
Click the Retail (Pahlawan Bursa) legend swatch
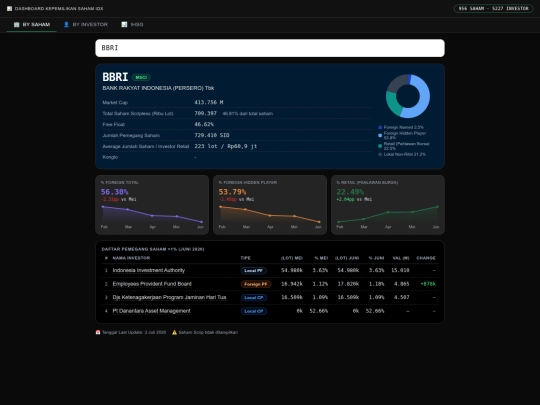tap(380, 146)
